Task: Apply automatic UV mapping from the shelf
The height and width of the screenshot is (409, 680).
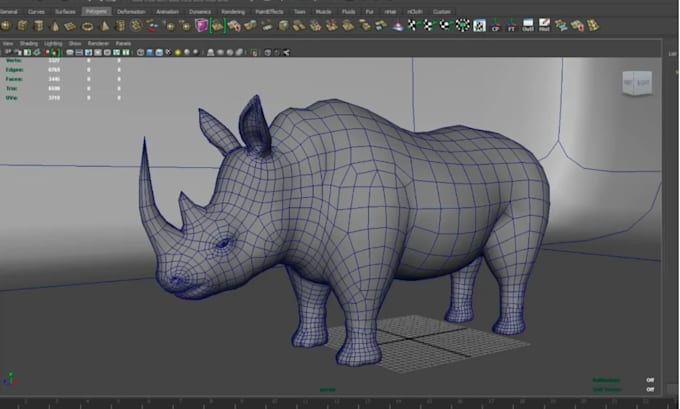Action: 462,26
